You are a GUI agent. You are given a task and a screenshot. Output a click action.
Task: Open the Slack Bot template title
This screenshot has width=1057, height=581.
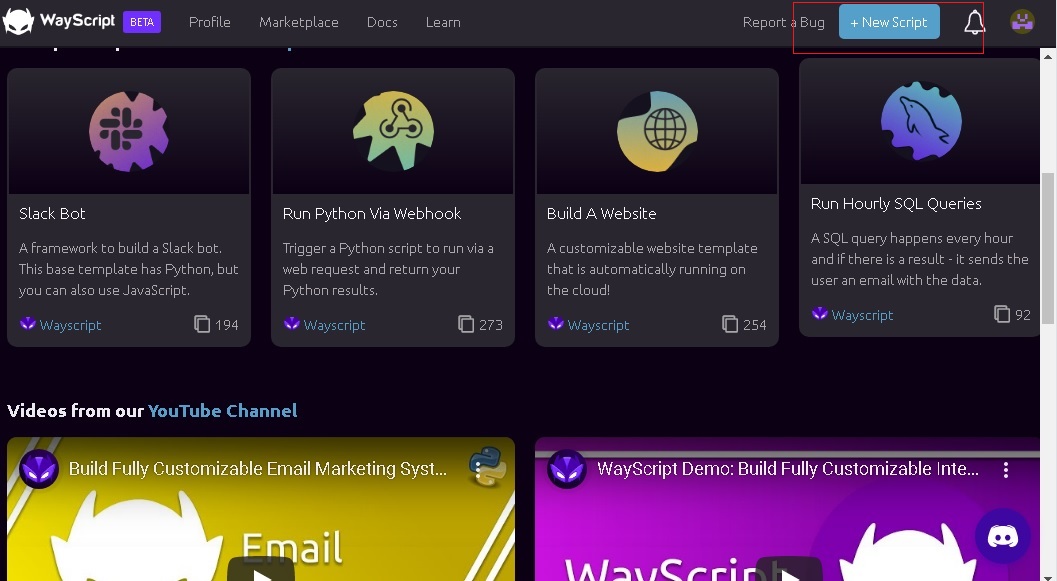52,214
